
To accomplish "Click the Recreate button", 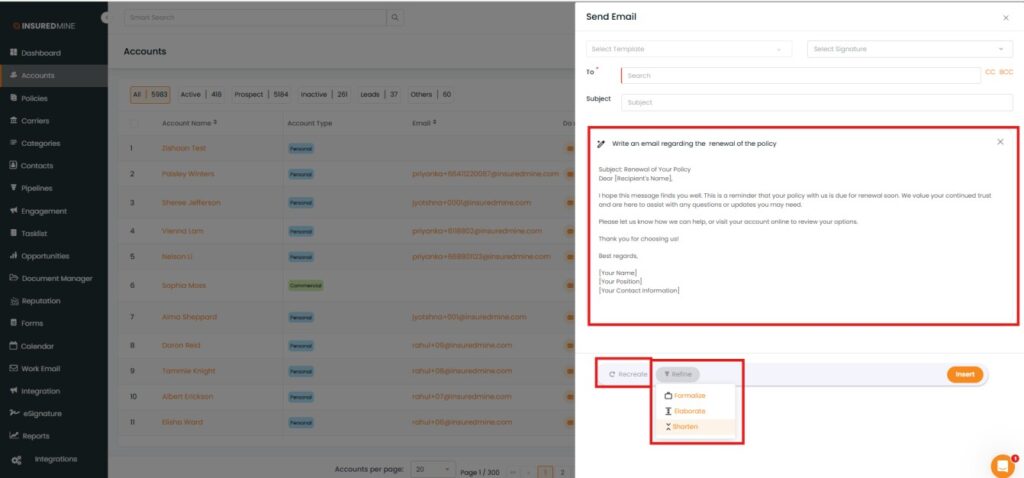I will pyautogui.click(x=627, y=374).
